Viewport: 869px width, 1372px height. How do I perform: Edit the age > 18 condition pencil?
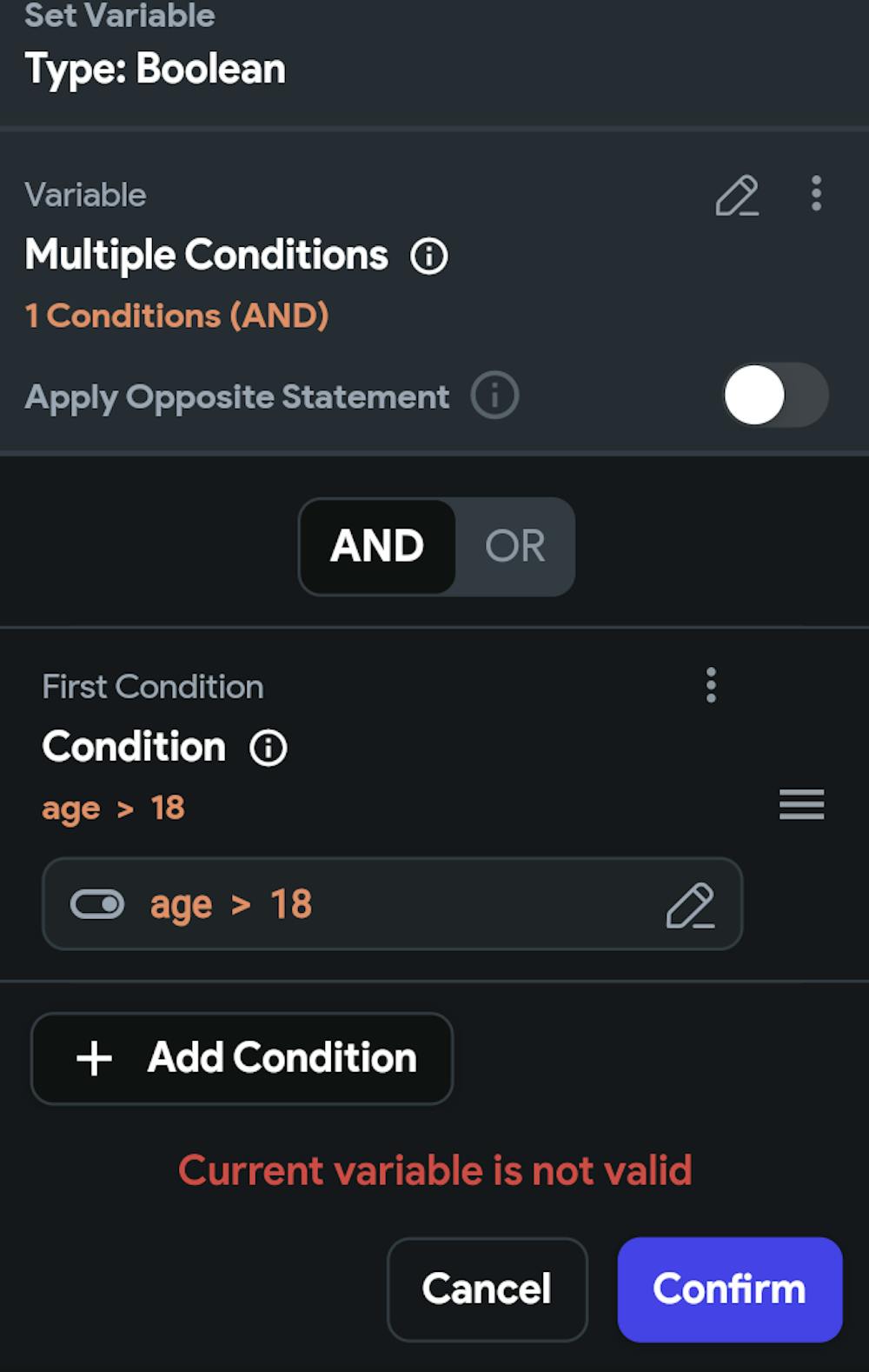[690, 905]
